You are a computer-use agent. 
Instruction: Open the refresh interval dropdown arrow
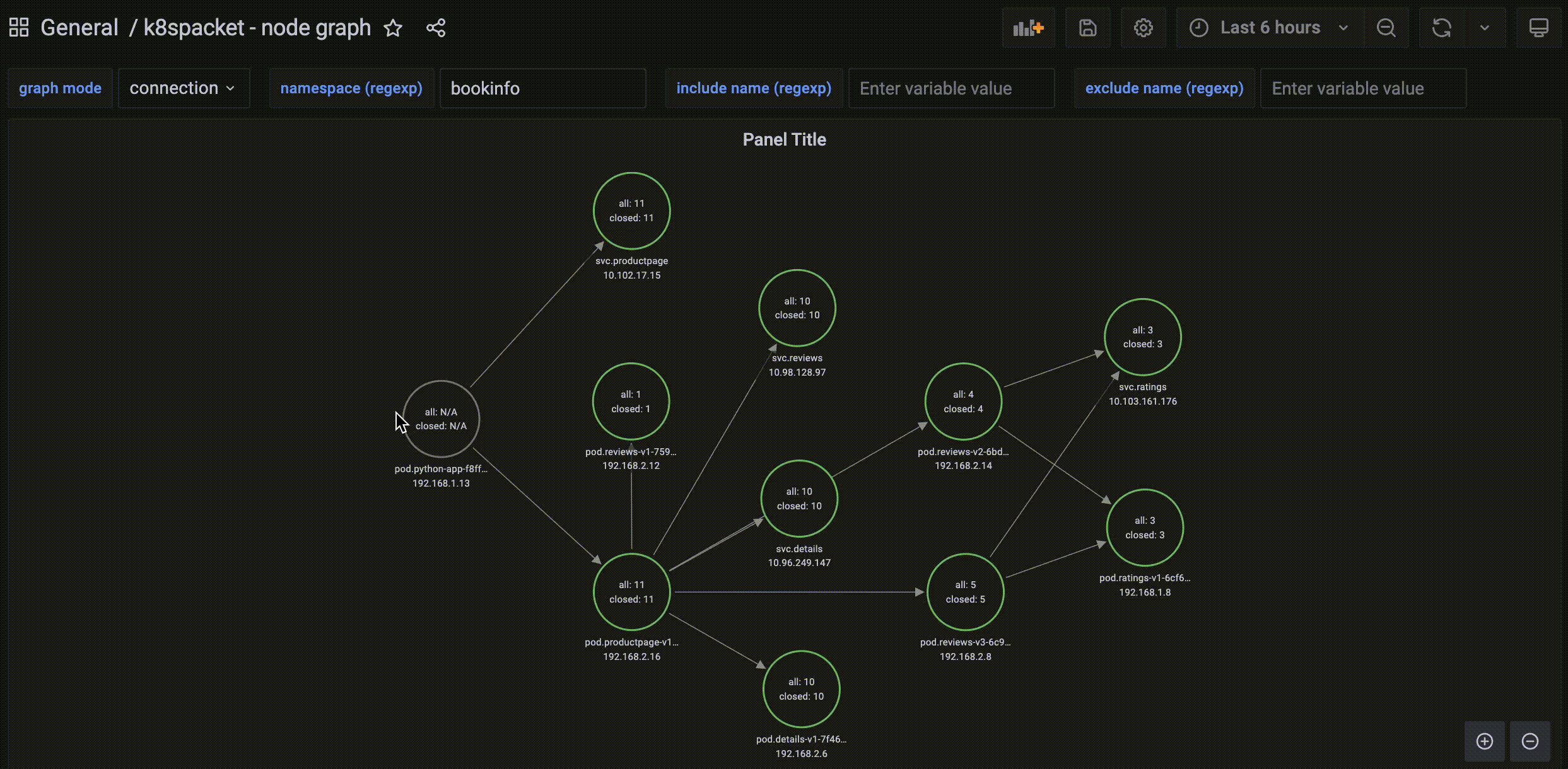(1485, 28)
